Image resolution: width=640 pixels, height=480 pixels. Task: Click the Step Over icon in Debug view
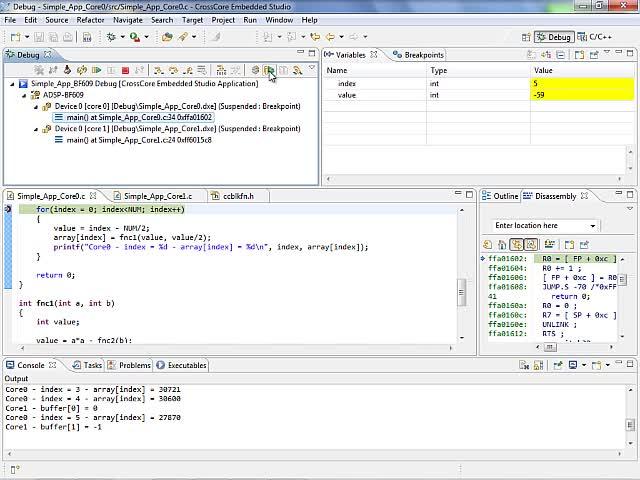coord(173,70)
